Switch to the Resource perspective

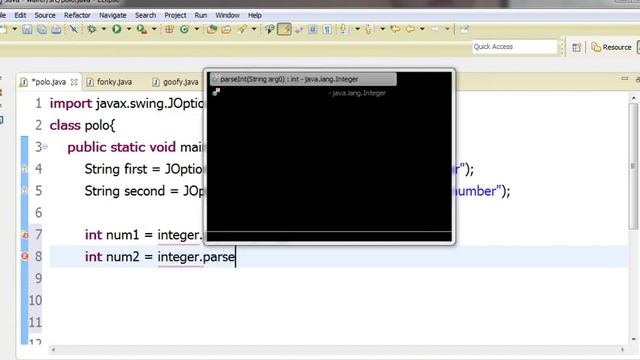[611, 47]
